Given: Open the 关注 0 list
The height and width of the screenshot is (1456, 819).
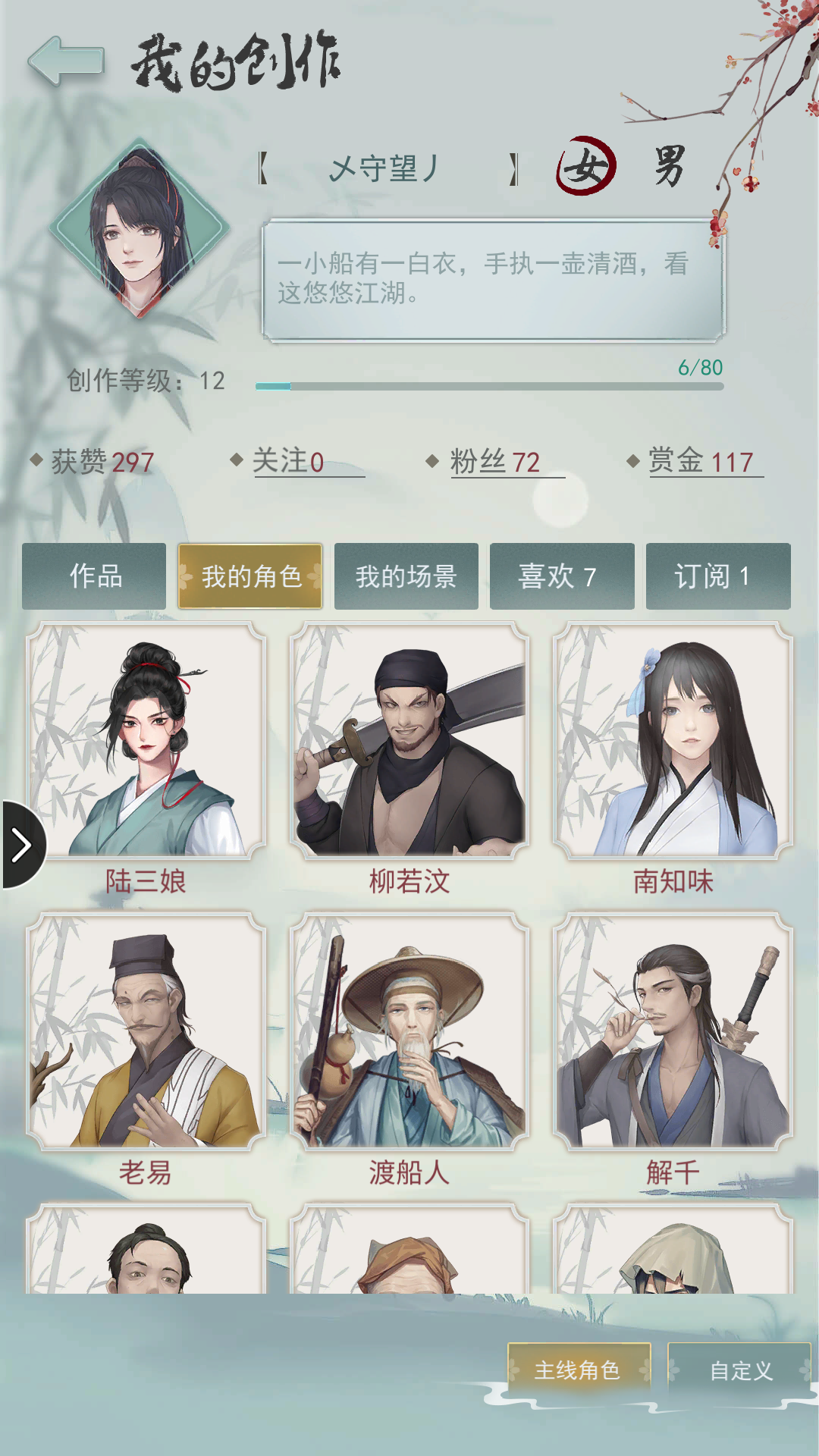Looking at the screenshot, I should (298, 461).
